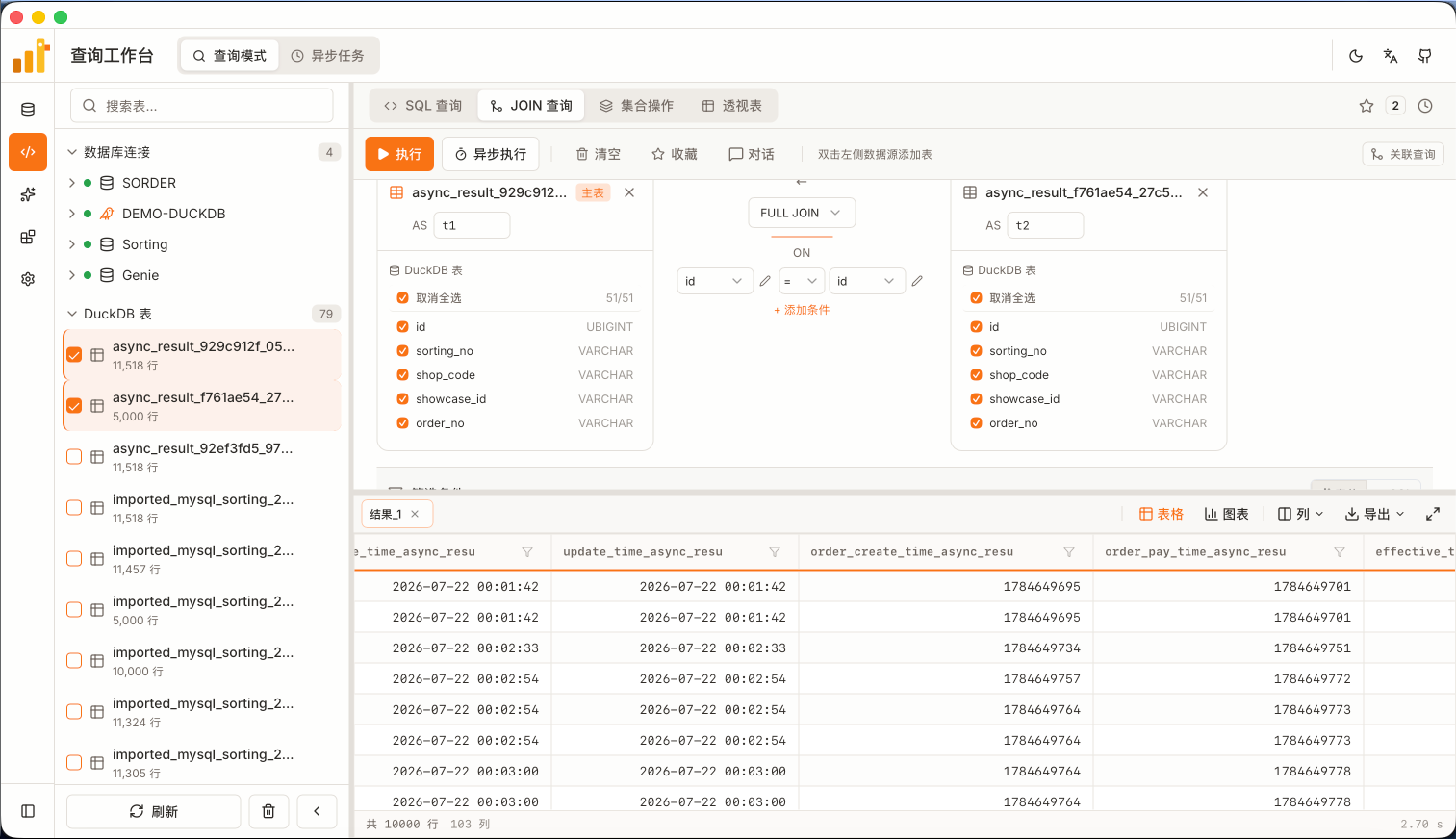The image size is (1456, 839).
Task: Open the 列 columns dropdown
Action: (1300, 514)
